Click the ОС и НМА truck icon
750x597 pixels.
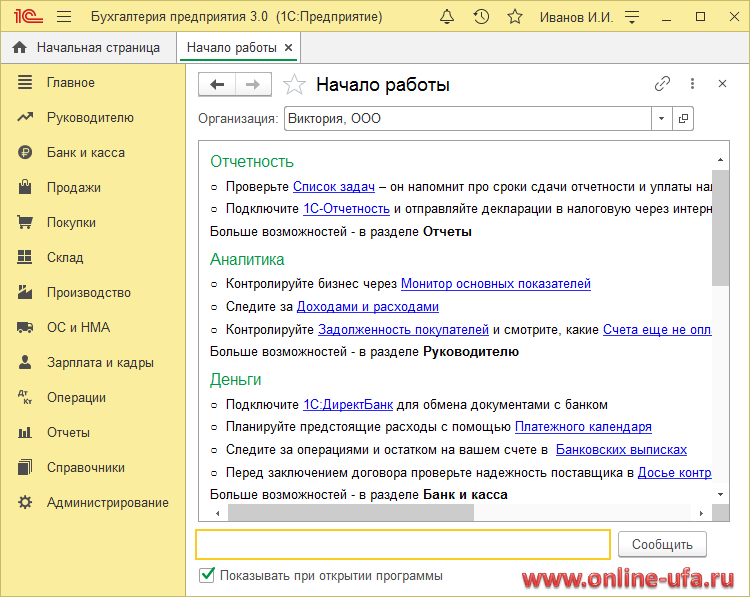[x=25, y=327]
